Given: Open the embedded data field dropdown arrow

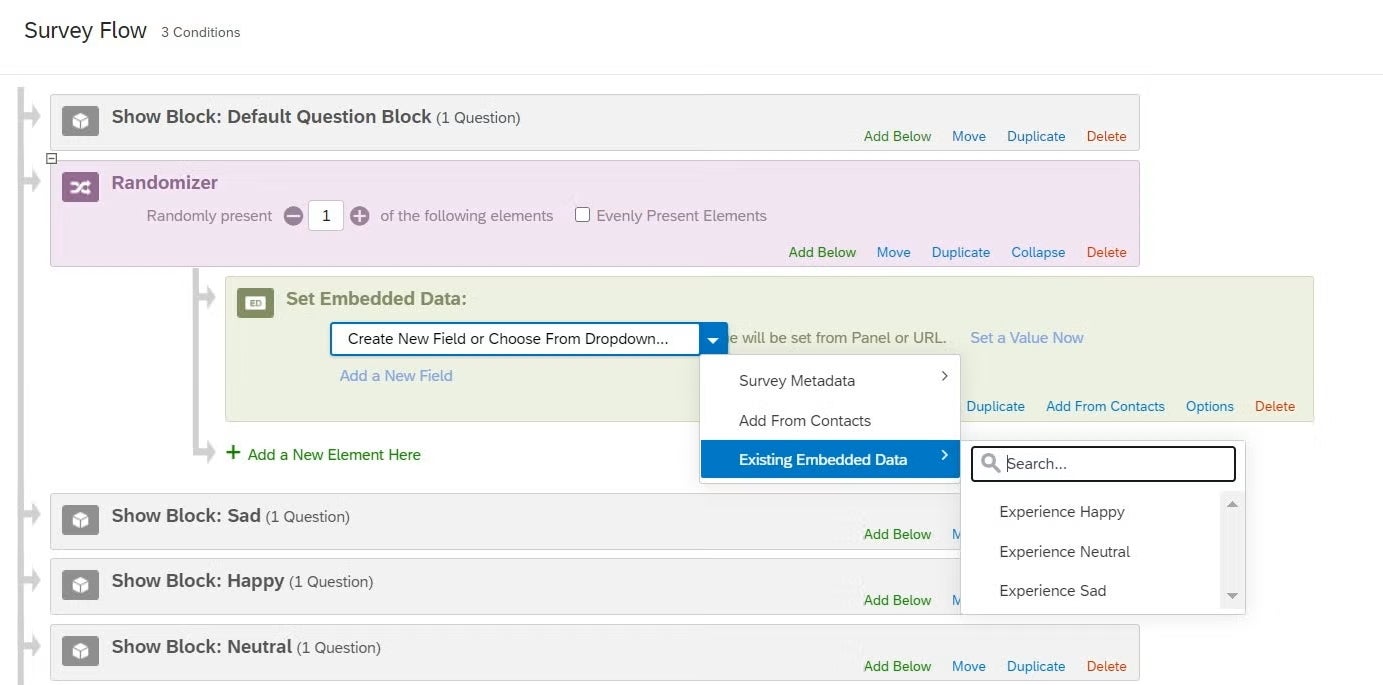Looking at the screenshot, I should click(x=713, y=339).
